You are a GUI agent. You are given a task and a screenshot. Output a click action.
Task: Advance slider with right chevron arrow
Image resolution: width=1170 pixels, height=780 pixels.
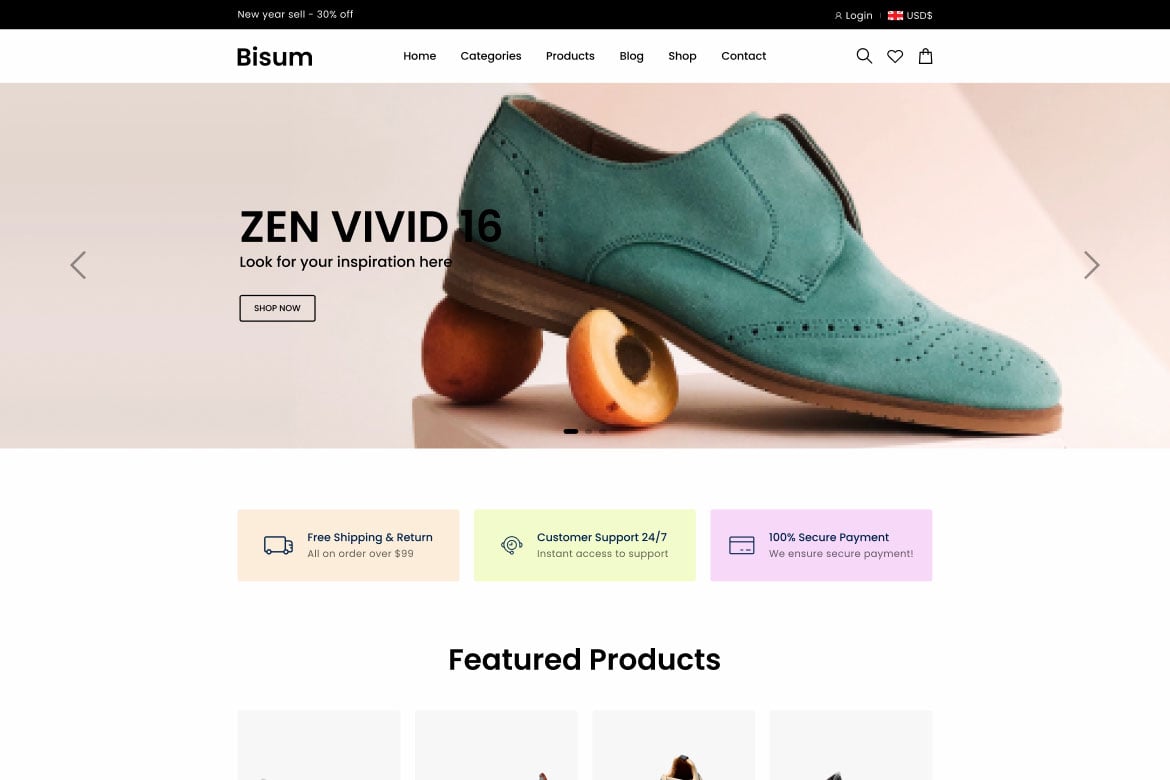1091,265
